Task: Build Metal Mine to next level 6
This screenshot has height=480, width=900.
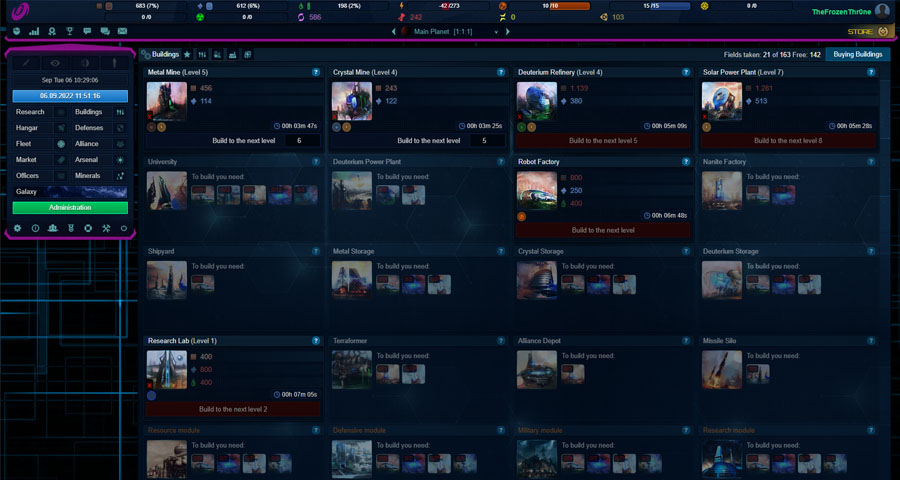Action: pyautogui.click(x=233, y=141)
